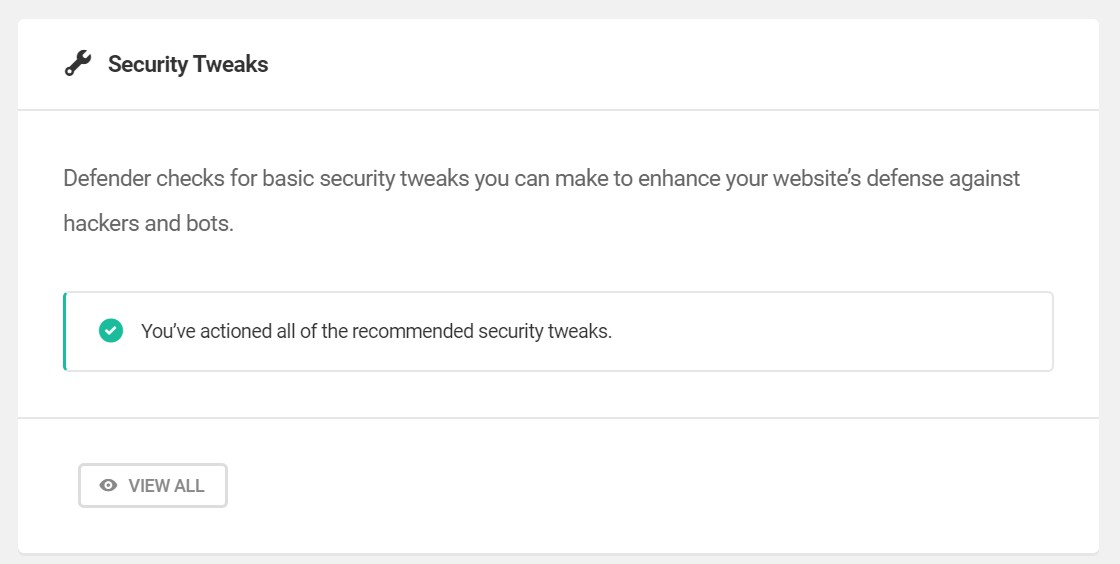Click the green checkmark success icon
Screen dimensions: 1120x564
[x=111, y=331]
